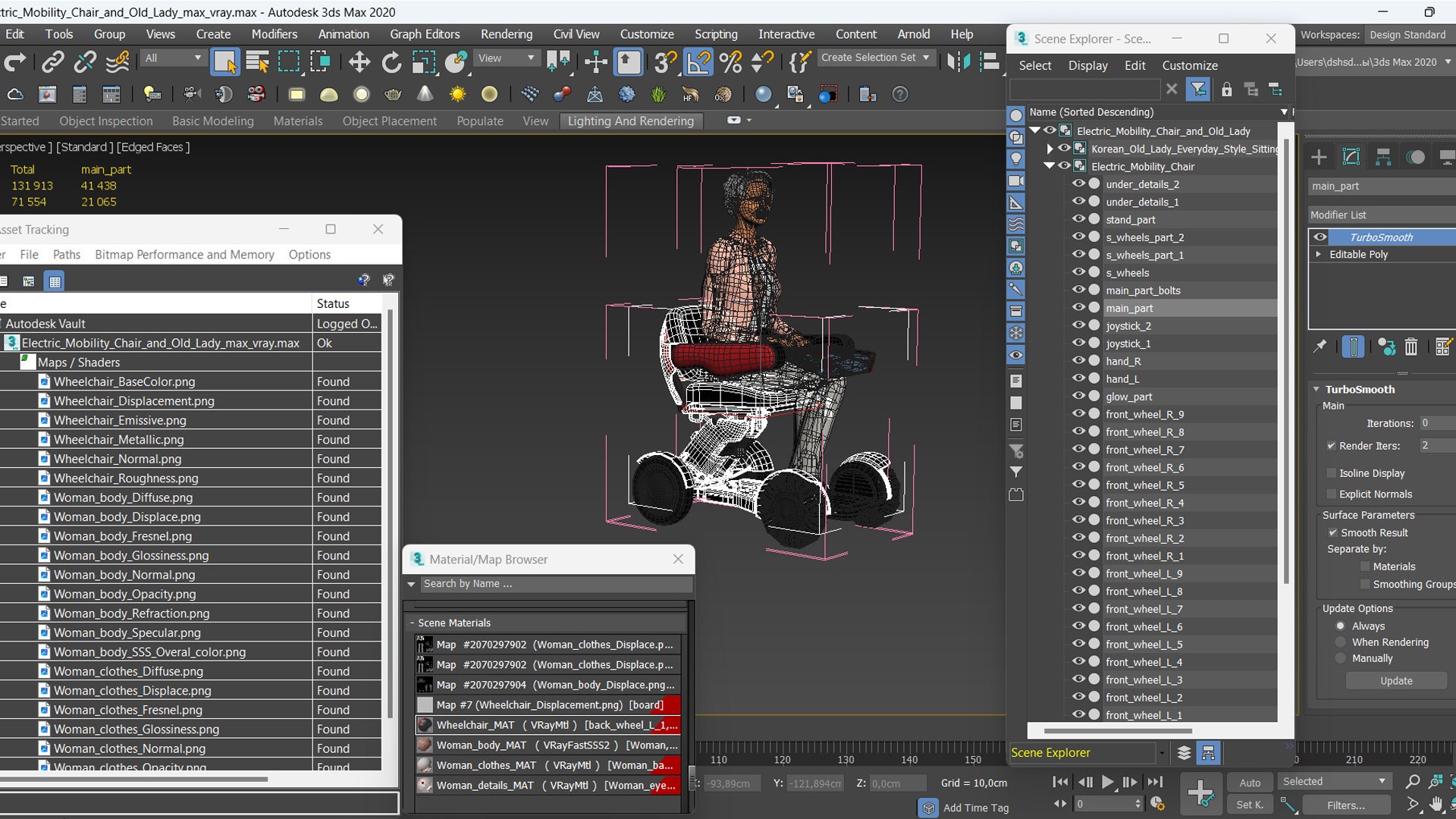Toggle the Angle Snap tool
The height and width of the screenshot is (819, 1456).
[698, 61]
